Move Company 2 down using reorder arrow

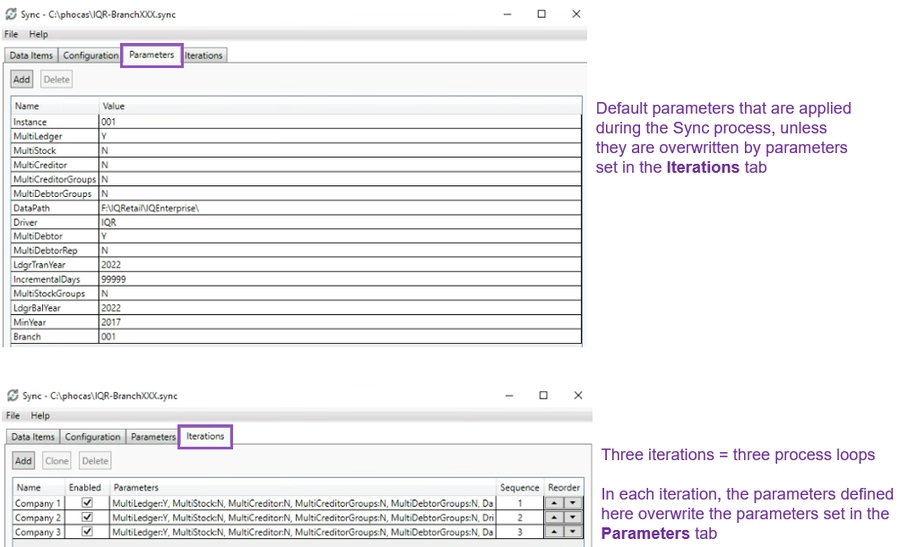click(572, 518)
